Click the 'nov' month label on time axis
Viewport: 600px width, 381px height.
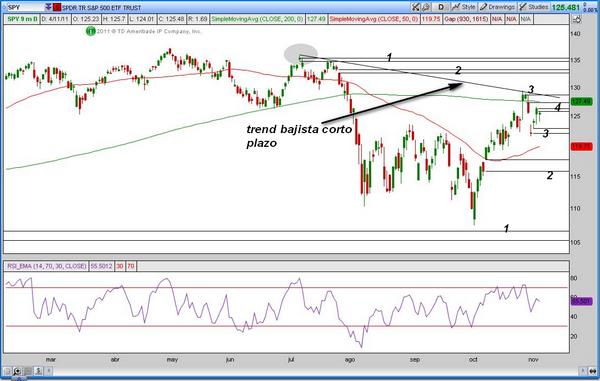click(533, 360)
